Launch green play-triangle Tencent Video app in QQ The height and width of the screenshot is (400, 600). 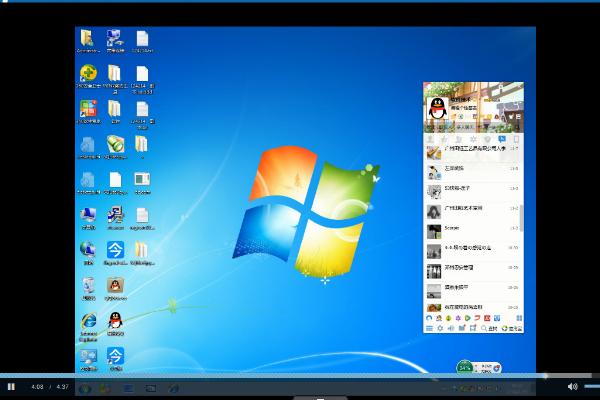coord(468,318)
